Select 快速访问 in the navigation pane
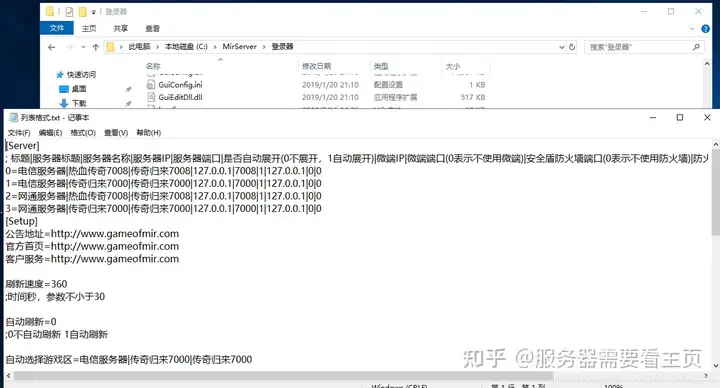The image size is (720, 388). pyautogui.click(x=81, y=74)
